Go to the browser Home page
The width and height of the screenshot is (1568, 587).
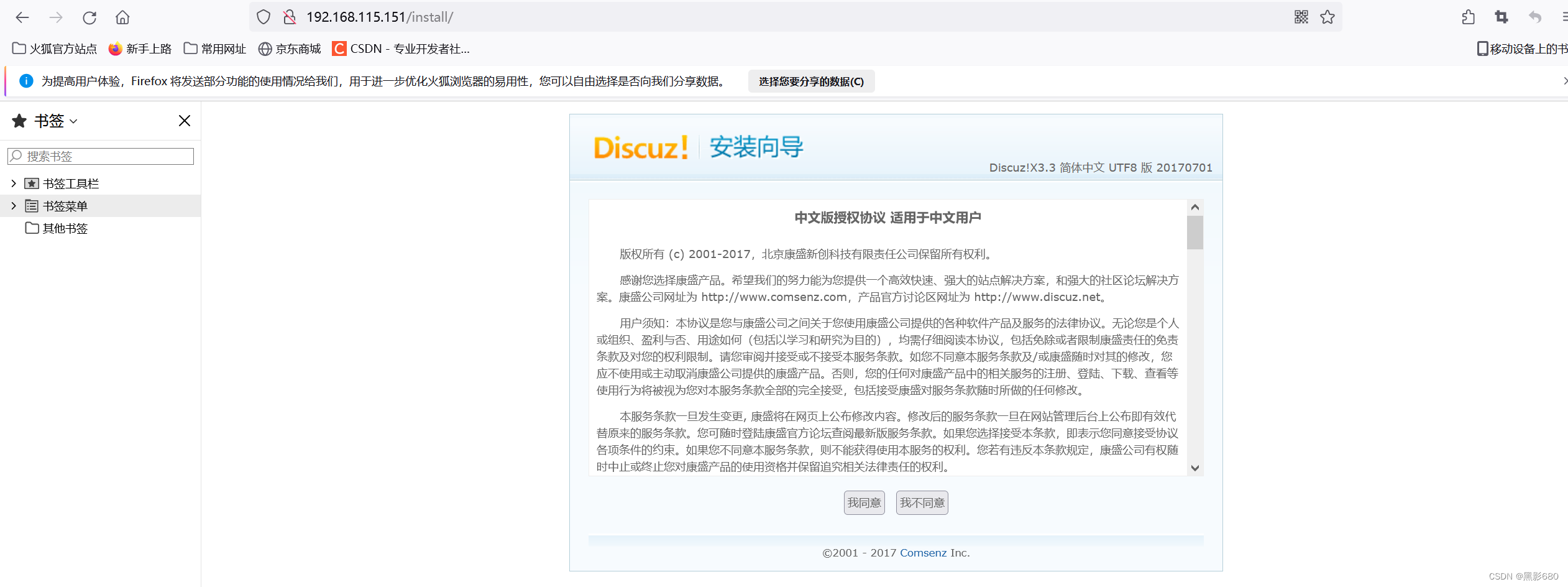[x=122, y=17]
